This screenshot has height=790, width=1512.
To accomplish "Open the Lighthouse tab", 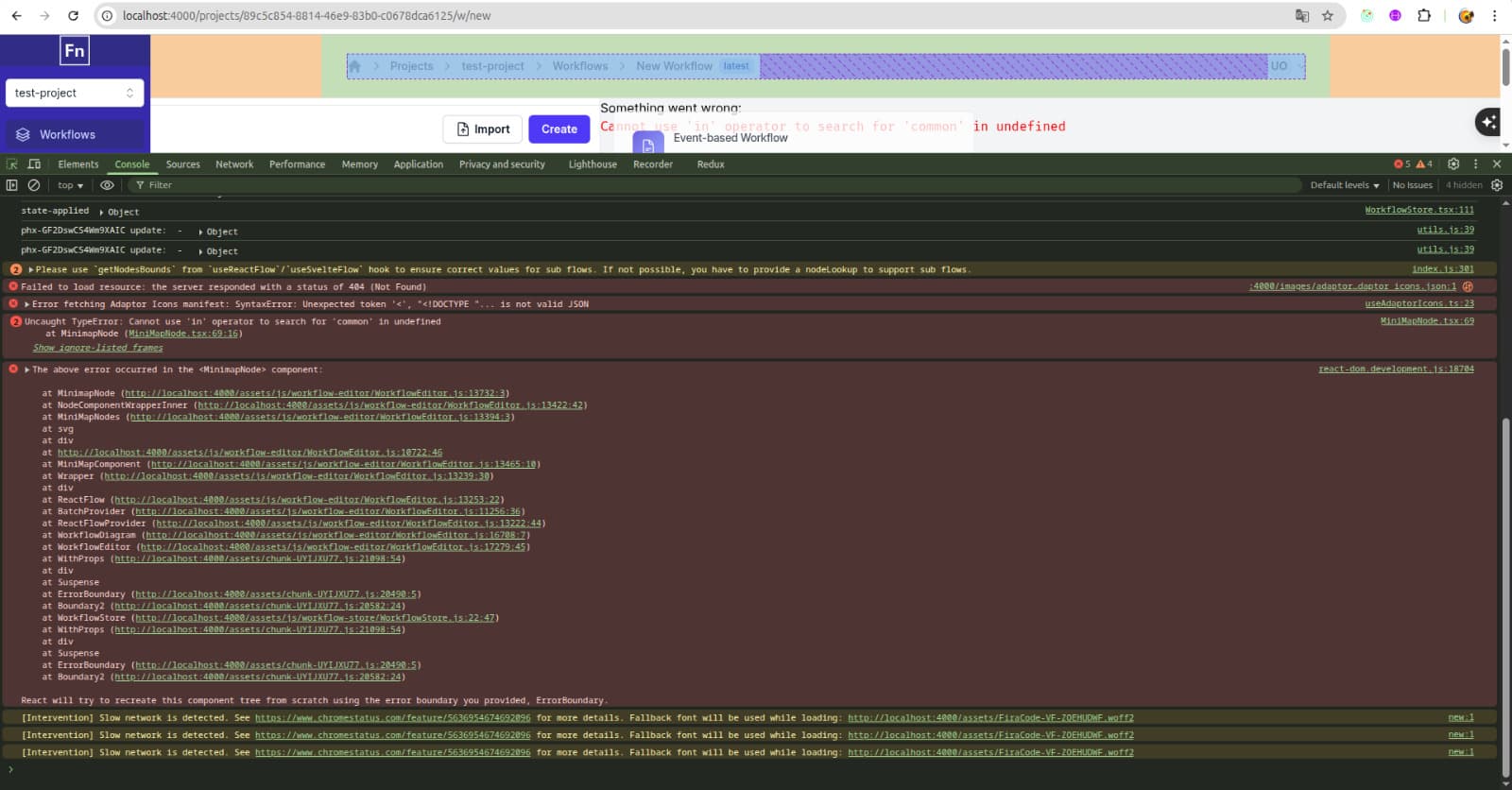I will (593, 164).
